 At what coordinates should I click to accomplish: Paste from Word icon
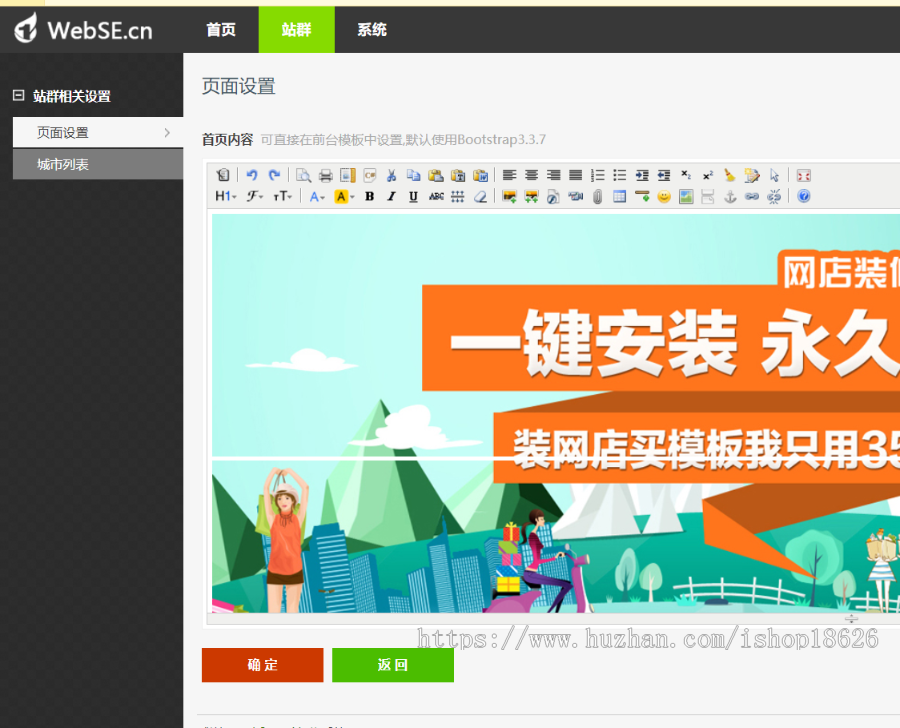coord(480,175)
